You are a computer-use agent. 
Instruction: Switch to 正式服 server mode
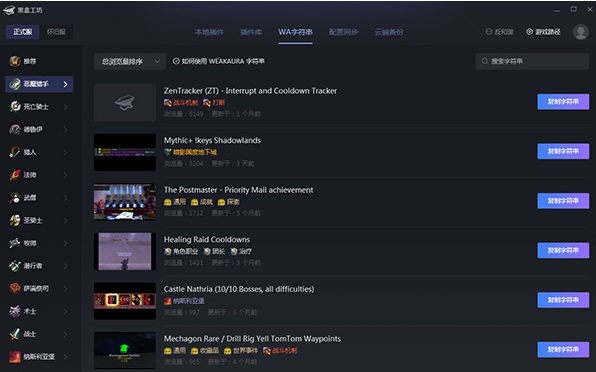tap(22, 32)
